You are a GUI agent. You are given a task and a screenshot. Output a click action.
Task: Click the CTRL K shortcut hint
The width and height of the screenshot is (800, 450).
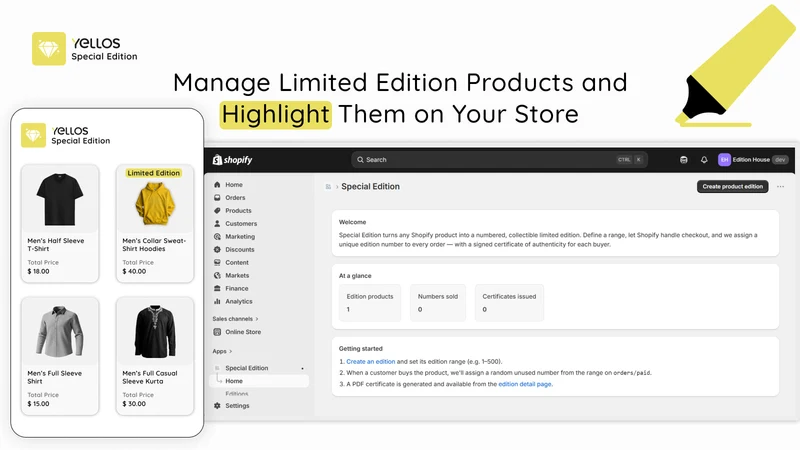coord(630,160)
